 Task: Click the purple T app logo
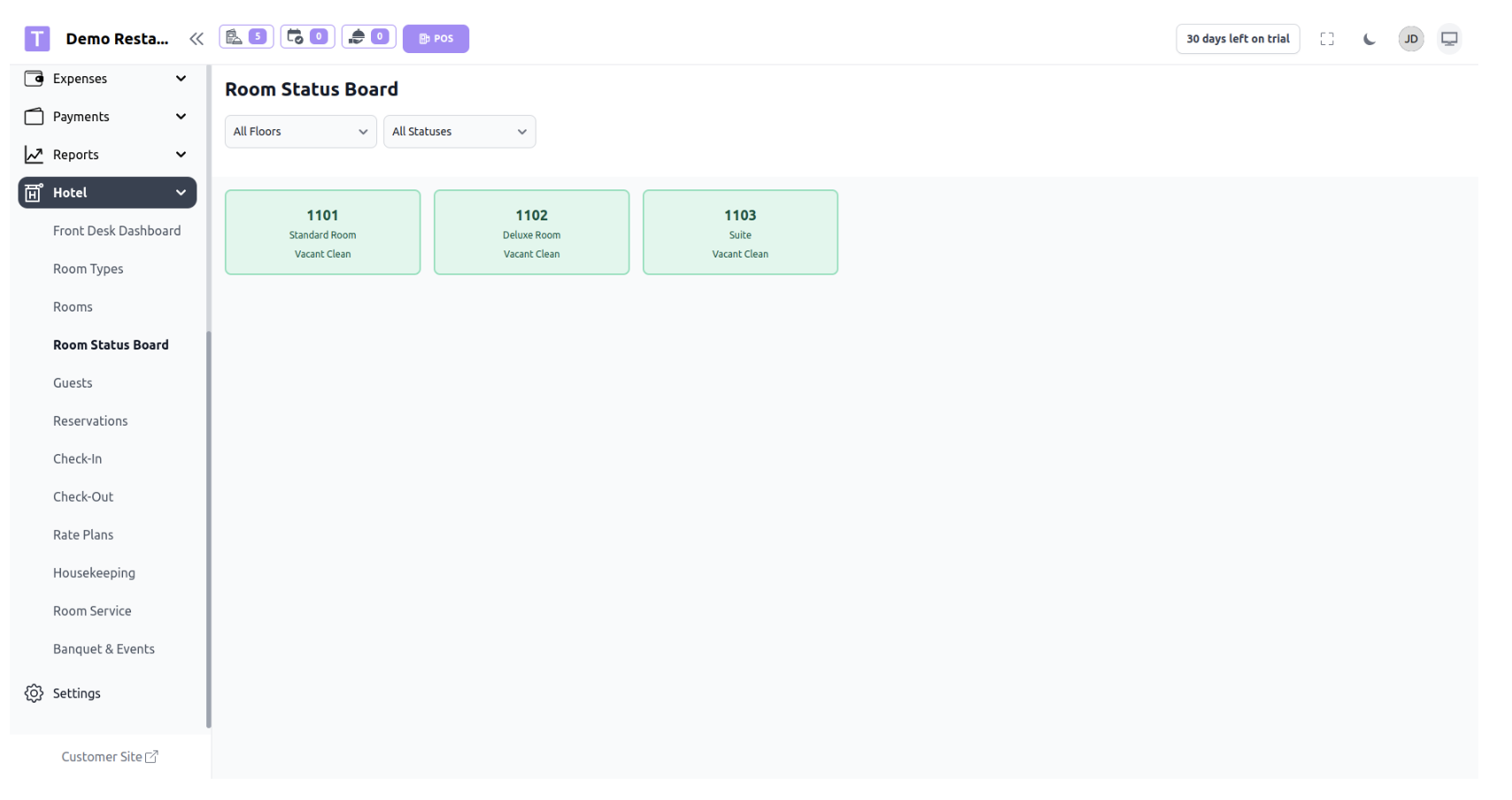click(37, 39)
